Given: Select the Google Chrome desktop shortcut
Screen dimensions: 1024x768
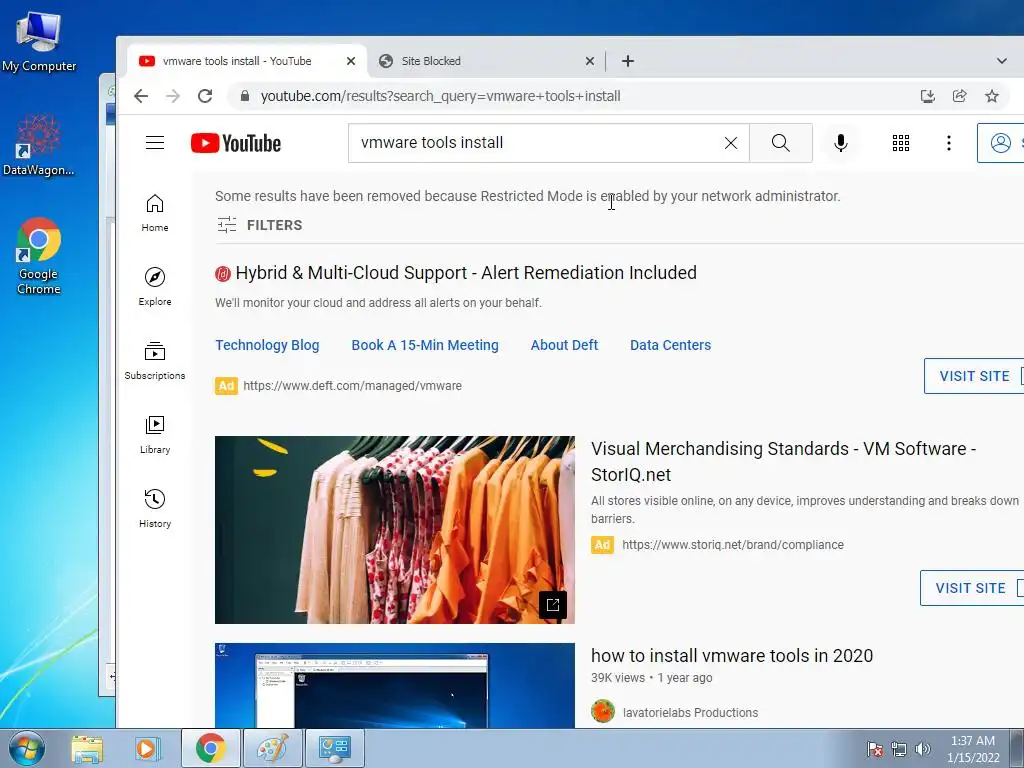Looking at the screenshot, I should pos(39,256).
